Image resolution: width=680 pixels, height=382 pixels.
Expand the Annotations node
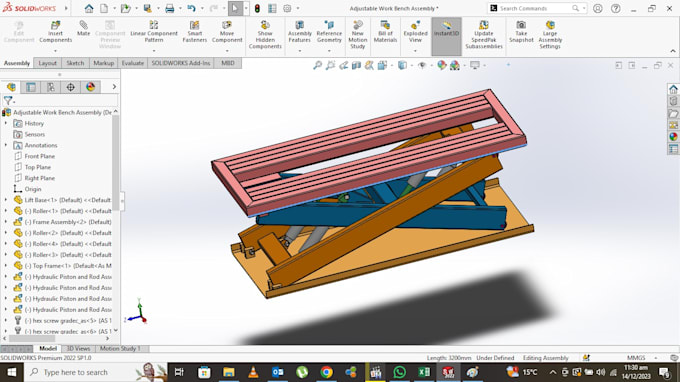pos(6,145)
